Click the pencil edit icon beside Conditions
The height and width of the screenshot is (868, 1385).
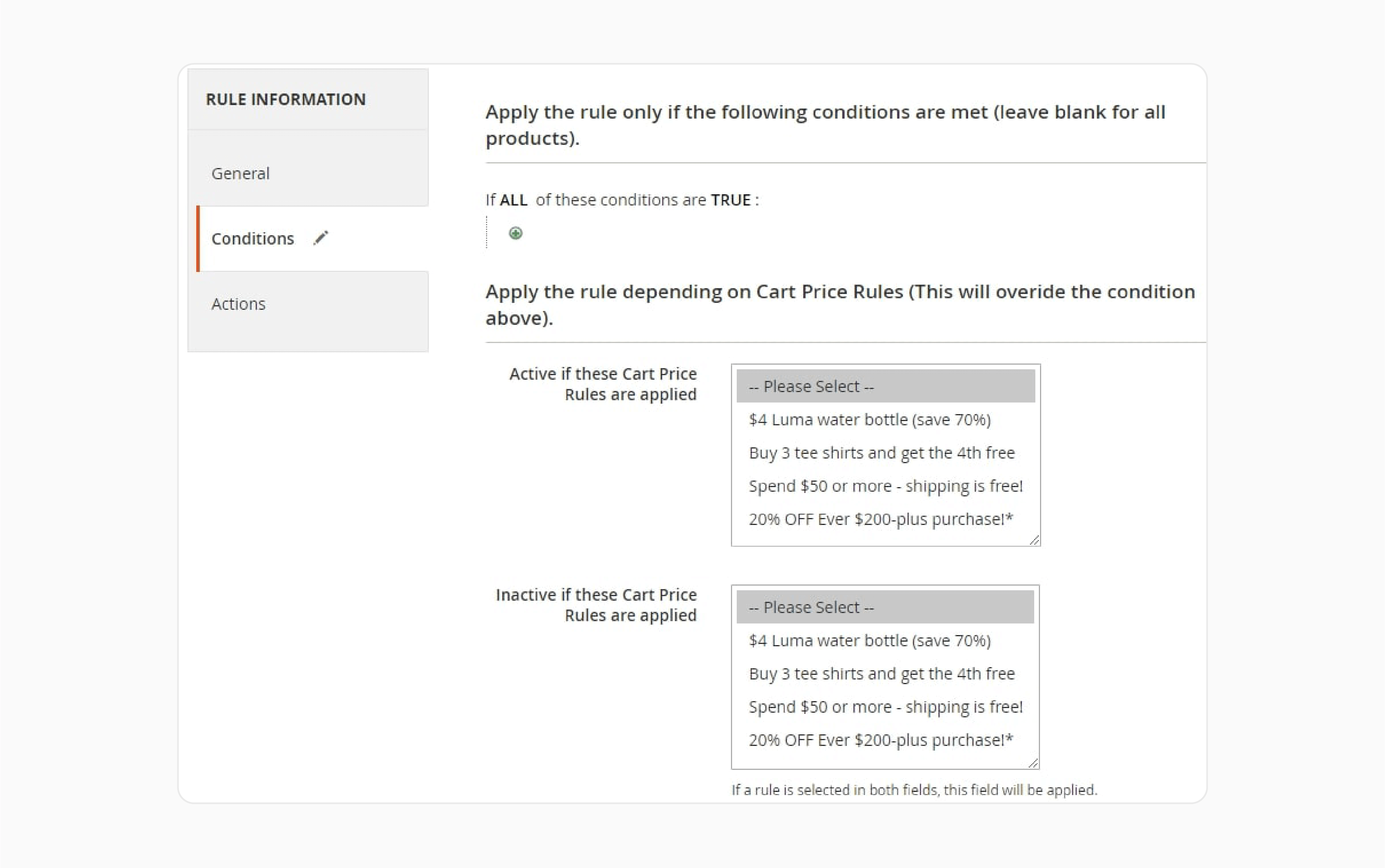tap(321, 238)
